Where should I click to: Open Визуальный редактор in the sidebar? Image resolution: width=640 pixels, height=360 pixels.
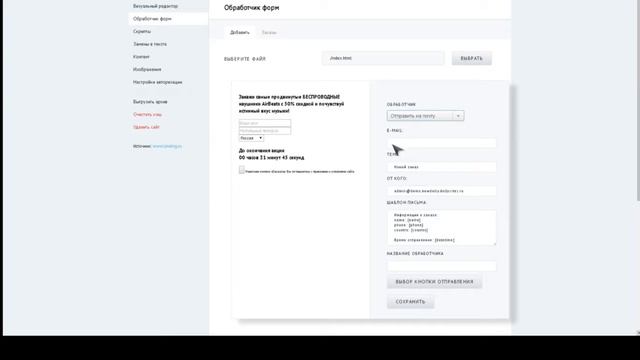(x=155, y=6)
